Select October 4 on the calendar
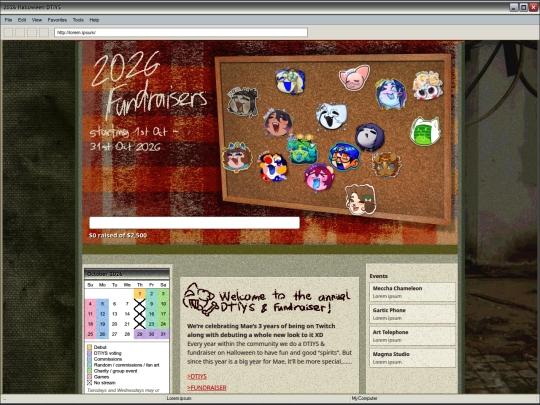Image resolution: width=540 pixels, height=405 pixels. (x=90, y=304)
